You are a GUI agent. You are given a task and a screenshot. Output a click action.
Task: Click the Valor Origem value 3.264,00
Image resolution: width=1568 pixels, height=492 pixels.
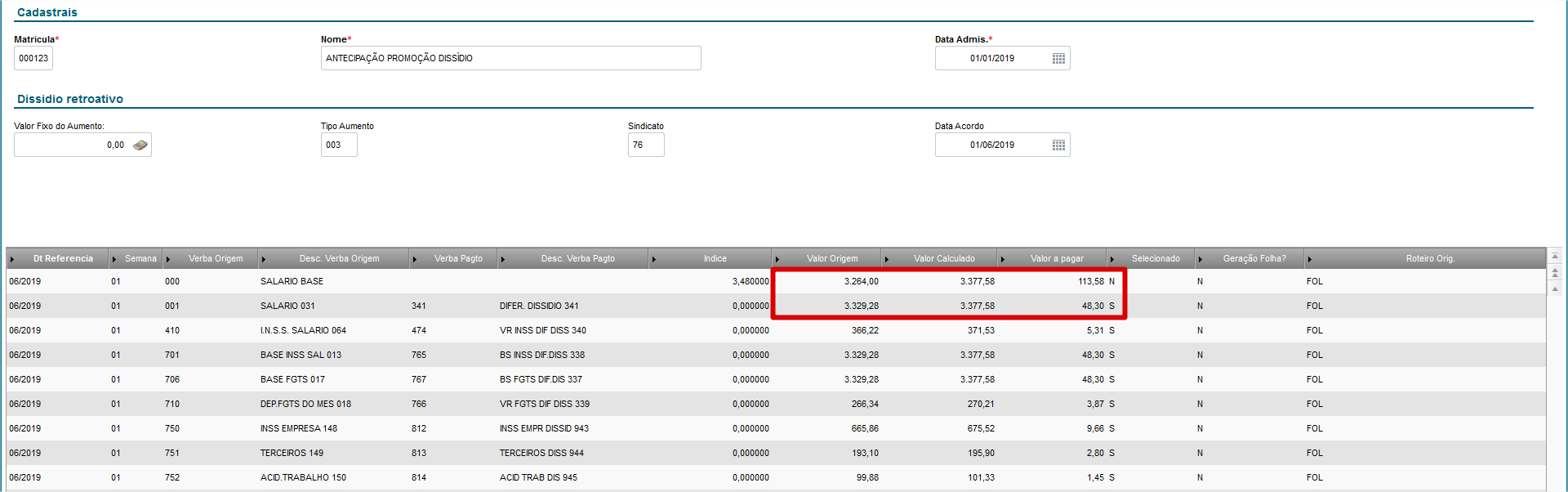(862, 281)
